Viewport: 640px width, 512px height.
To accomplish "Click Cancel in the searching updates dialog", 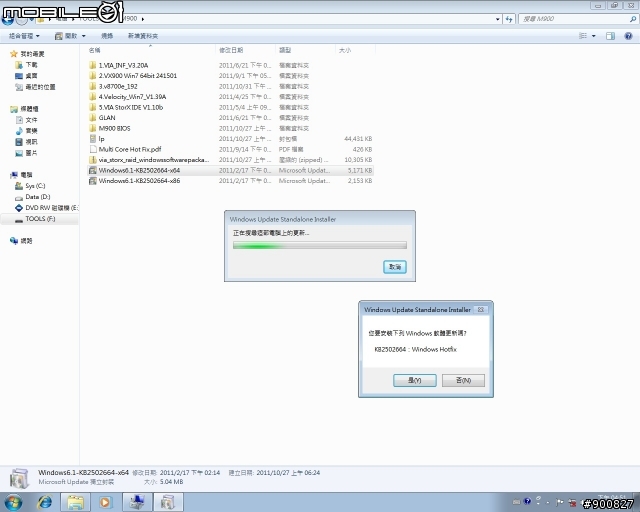I will 395,267.
